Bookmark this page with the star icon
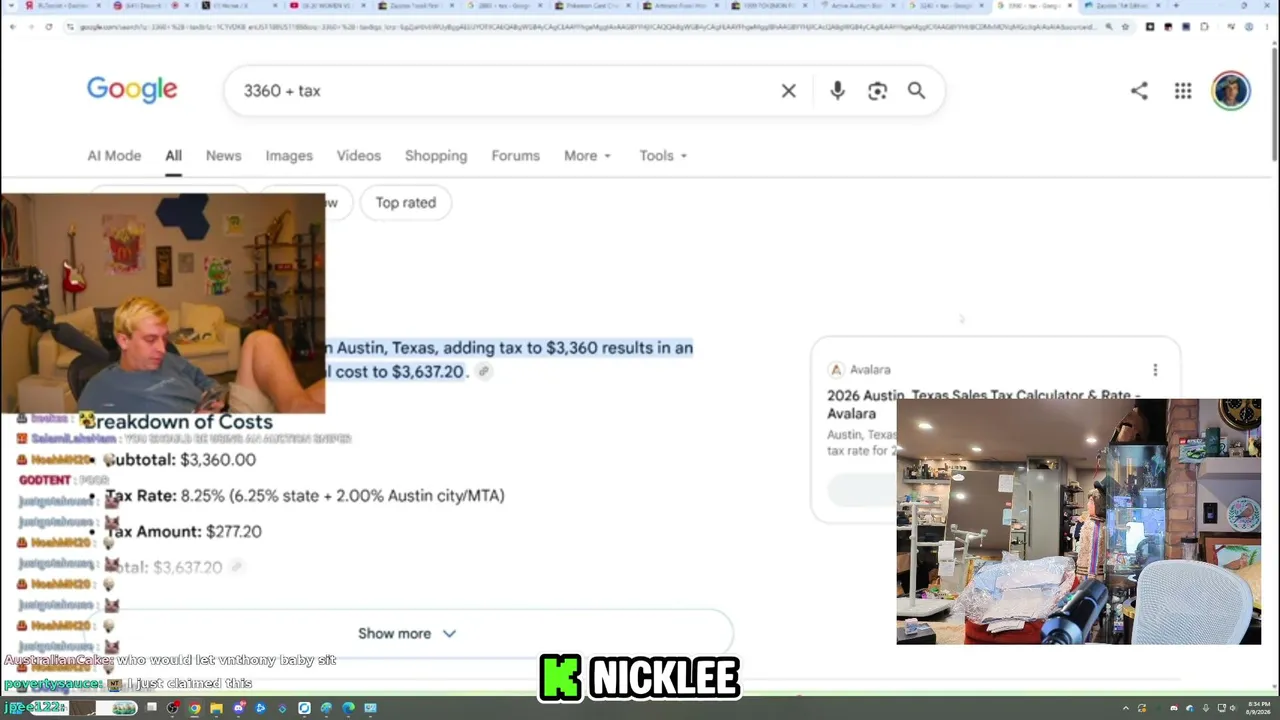This screenshot has width=1280, height=720. pyautogui.click(x=1126, y=26)
